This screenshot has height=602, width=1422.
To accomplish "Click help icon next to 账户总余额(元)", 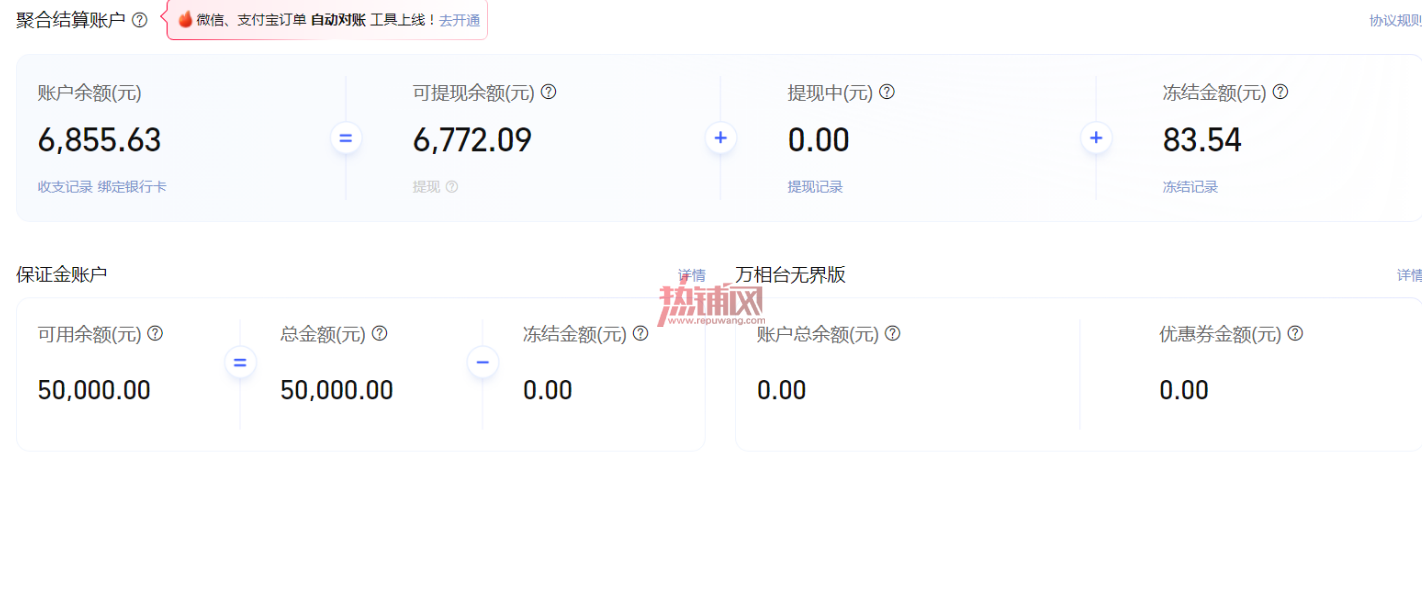I will click(892, 333).
